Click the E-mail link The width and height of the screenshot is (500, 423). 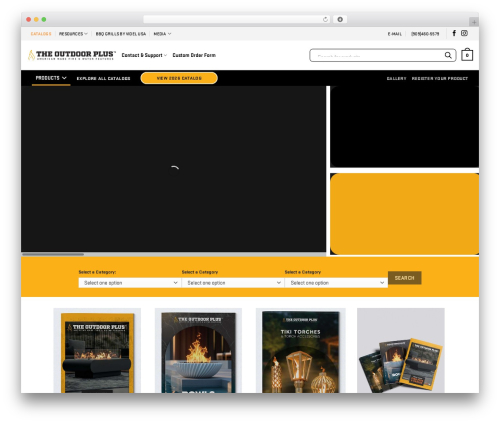pos(395,34)
